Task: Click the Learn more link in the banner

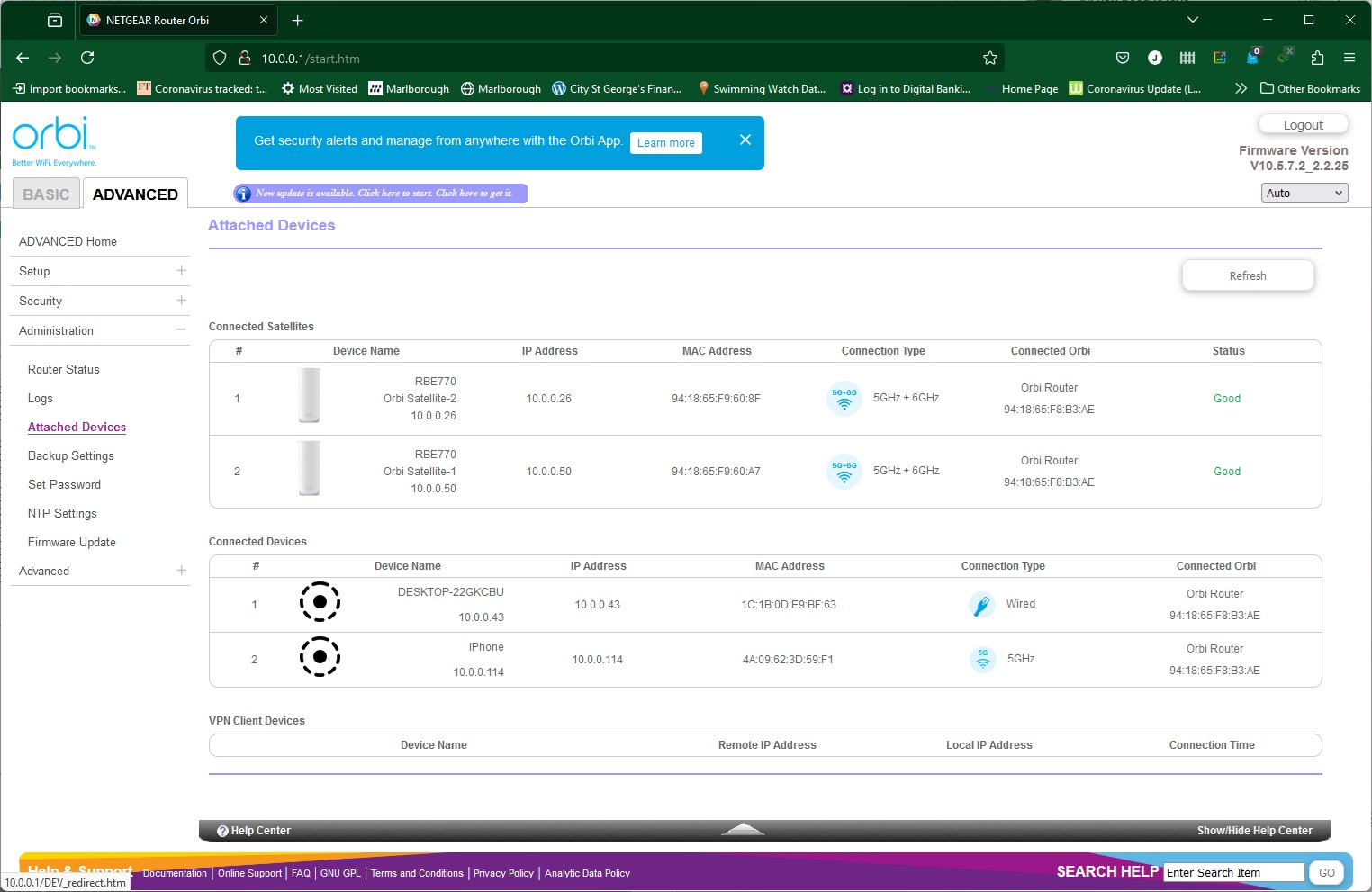Action: tap(665, 143)
